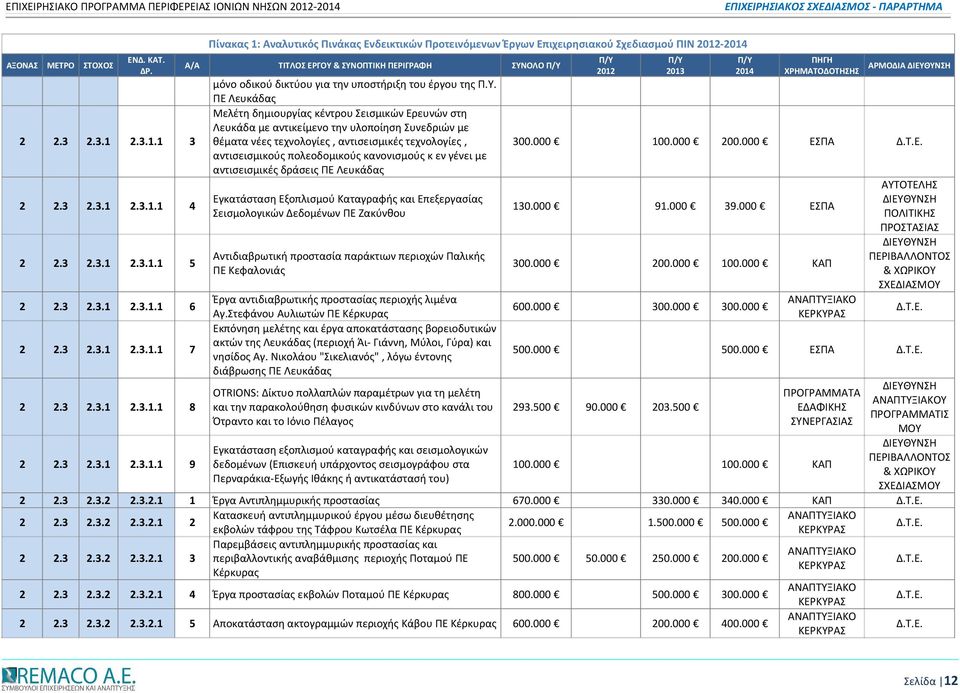Screen dimensions: 960x693
Task: Click the "Π/Υ 2014" column header
Action: tap(744, 66)
